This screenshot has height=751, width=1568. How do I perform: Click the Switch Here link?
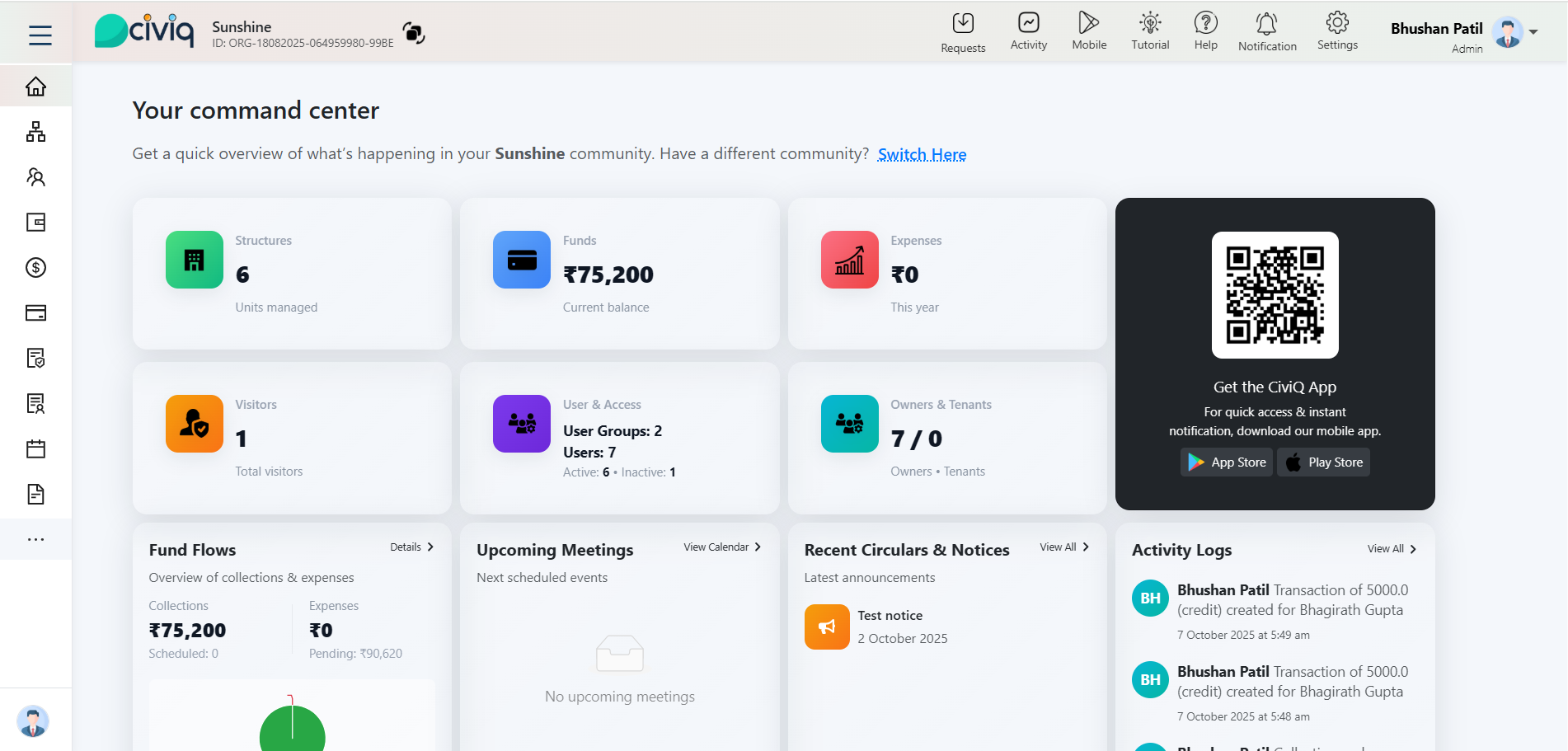click(x=922, y=154)
